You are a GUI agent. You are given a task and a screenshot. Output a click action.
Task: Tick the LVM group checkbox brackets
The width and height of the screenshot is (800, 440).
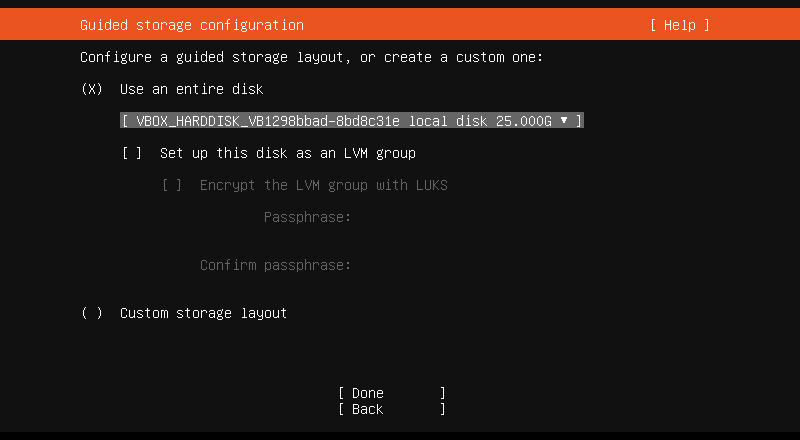[132, 153]
